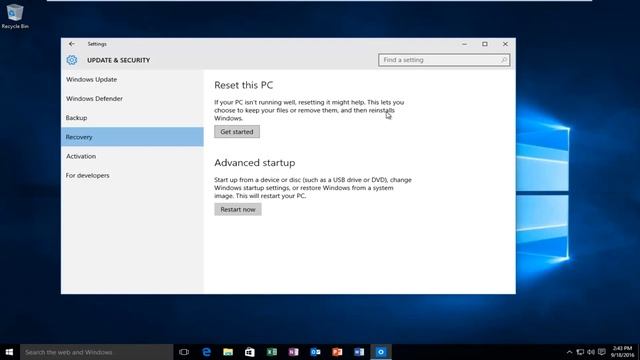This screenshot has height=360, width=640.
Task: Minimize the Settings window
Action: 464,44
